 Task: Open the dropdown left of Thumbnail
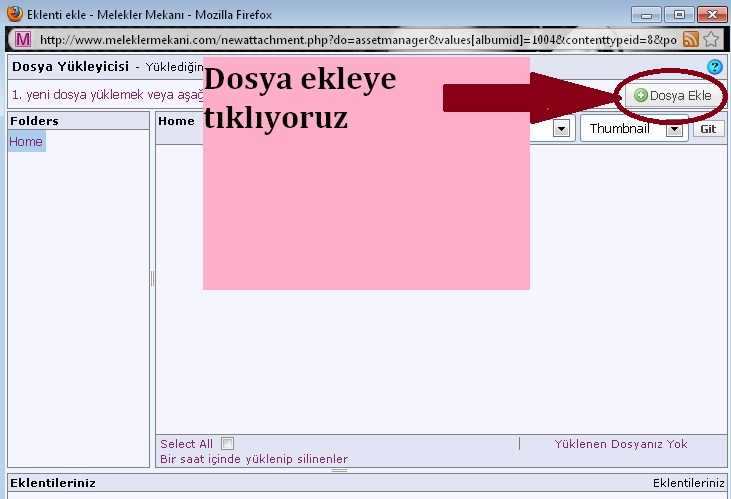click(x=561, y=128)
